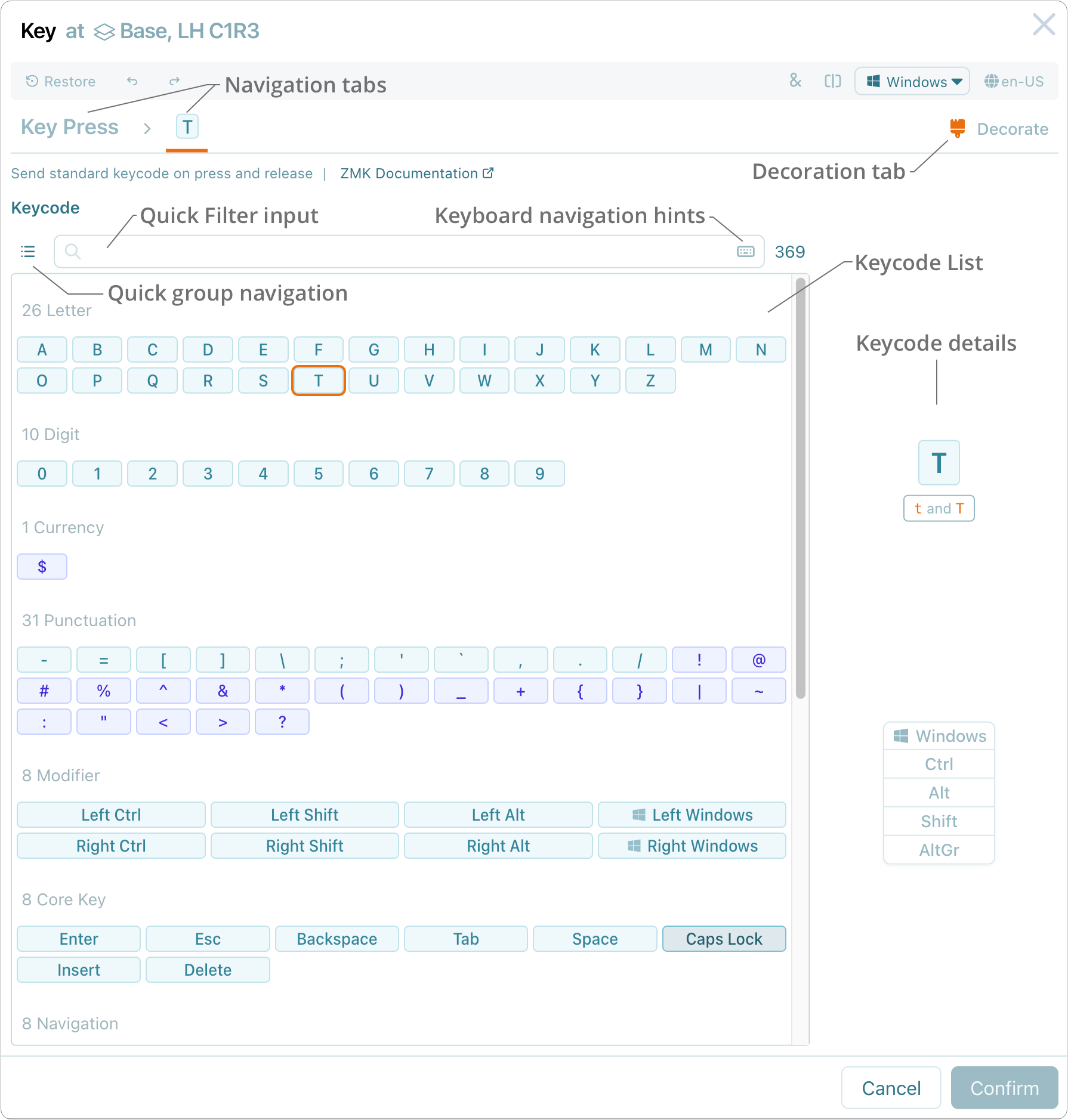The image size is (1068, 1120).
Task: Click Cancel to dismiss the dialog
Action: coord(891,1088)
